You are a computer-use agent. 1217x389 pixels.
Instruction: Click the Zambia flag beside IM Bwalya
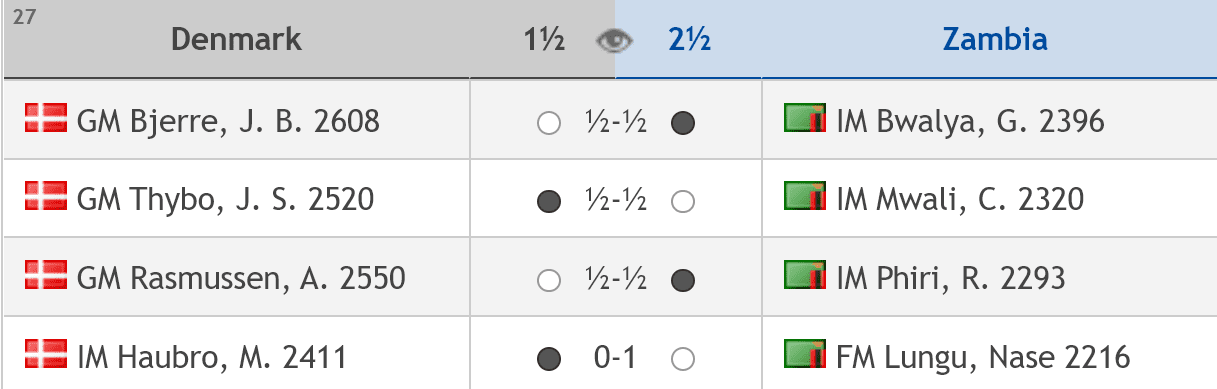tap(806, 116)
